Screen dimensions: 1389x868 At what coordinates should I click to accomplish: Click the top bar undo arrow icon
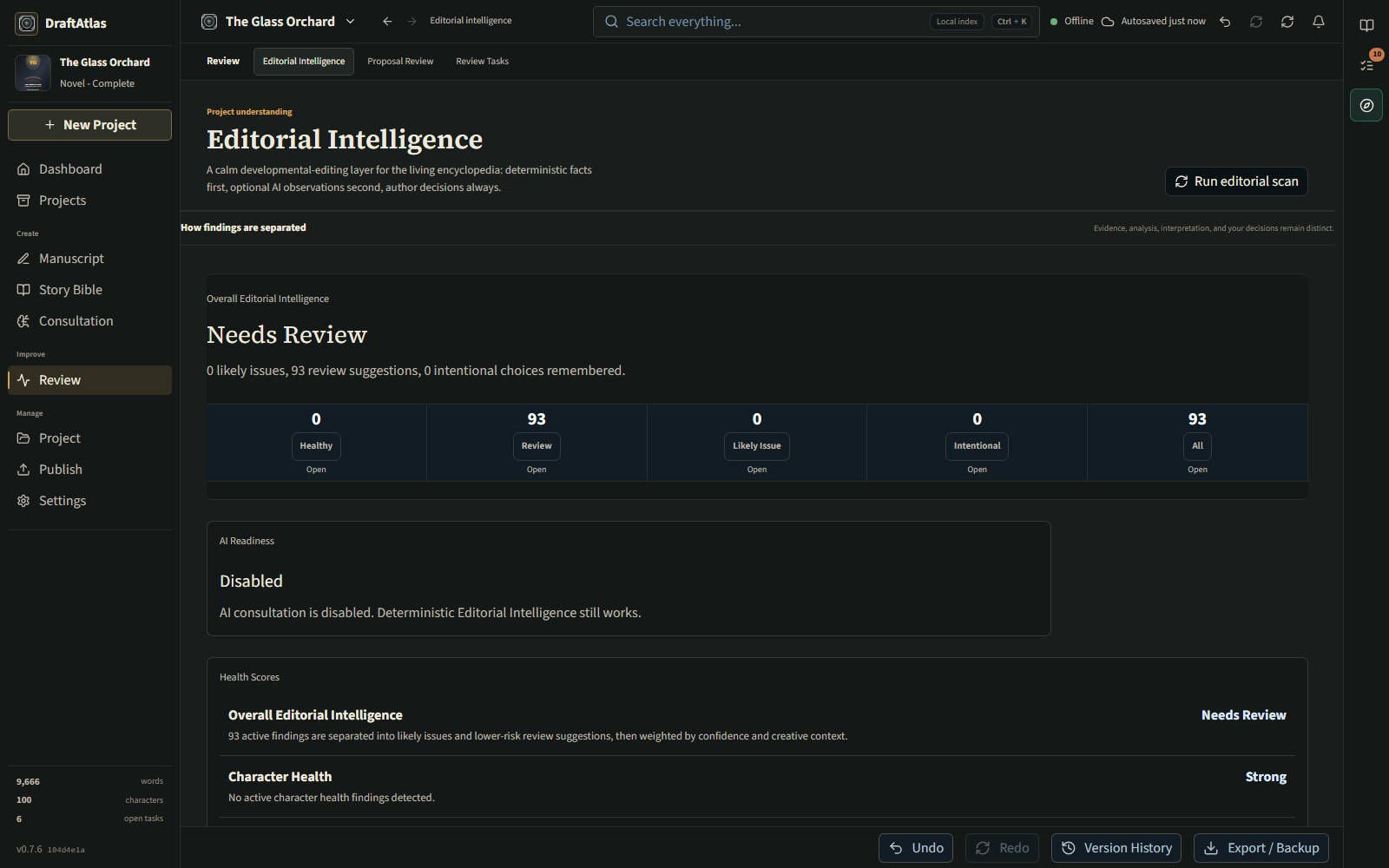[x=1225, y=22]
